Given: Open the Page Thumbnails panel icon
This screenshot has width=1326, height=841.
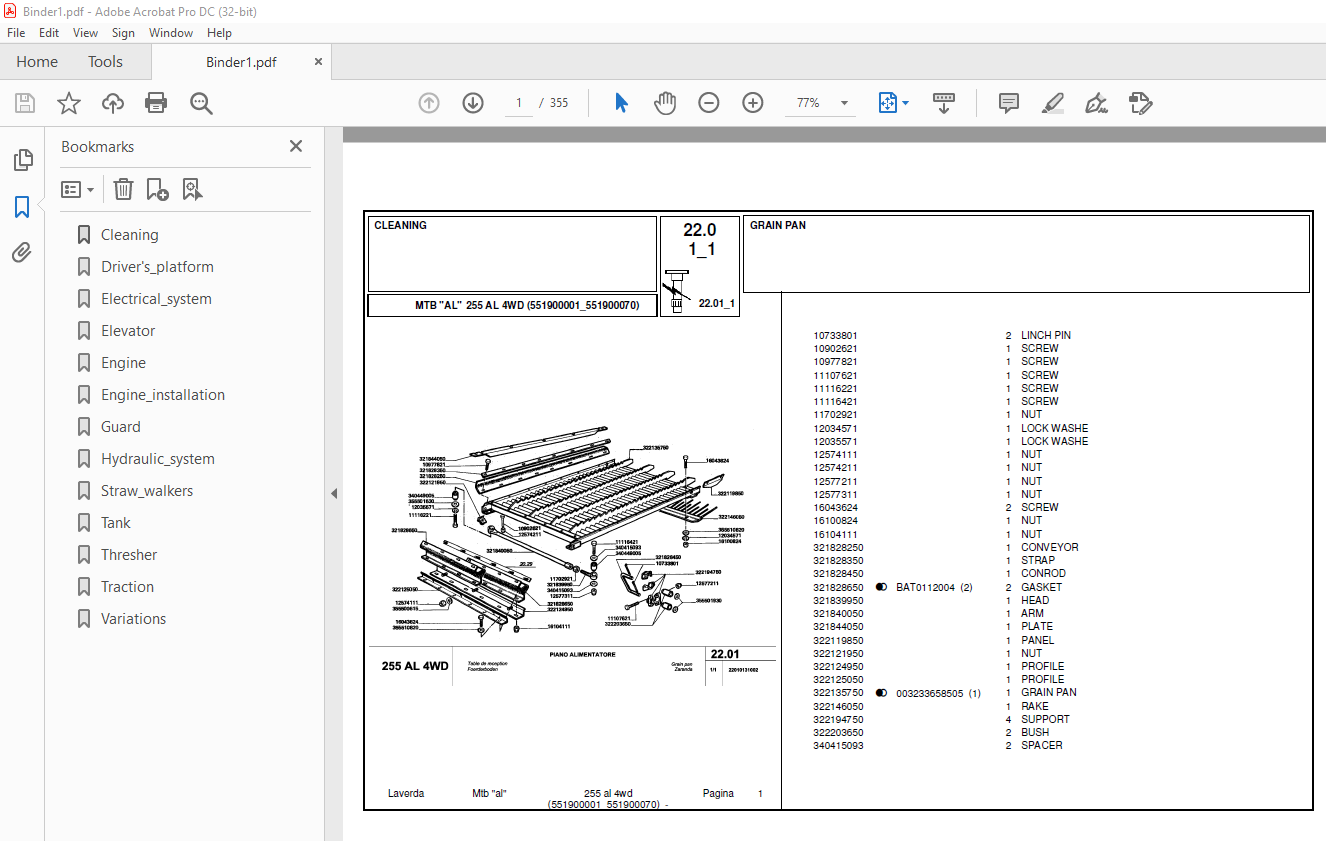Looking at the screenshot, I should click(22, 160).
